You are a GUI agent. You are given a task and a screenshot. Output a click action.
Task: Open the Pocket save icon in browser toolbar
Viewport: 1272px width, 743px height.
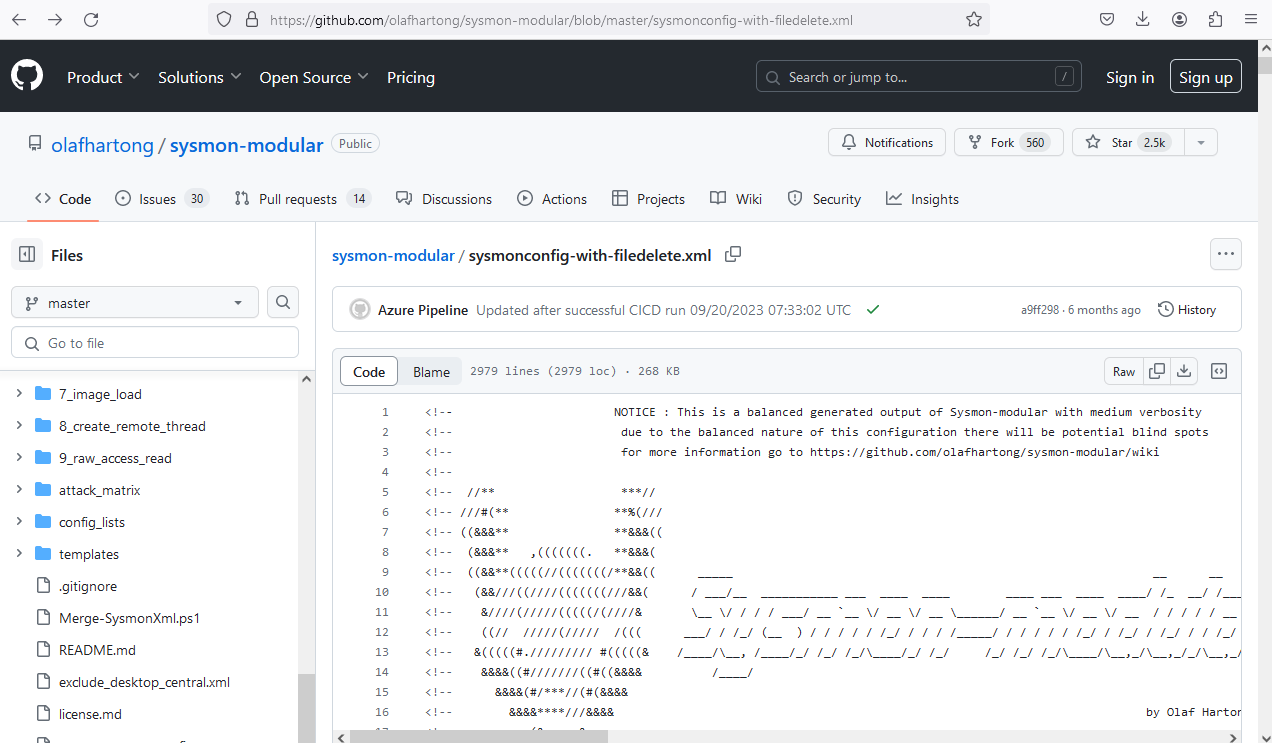tap(1107, 19)
